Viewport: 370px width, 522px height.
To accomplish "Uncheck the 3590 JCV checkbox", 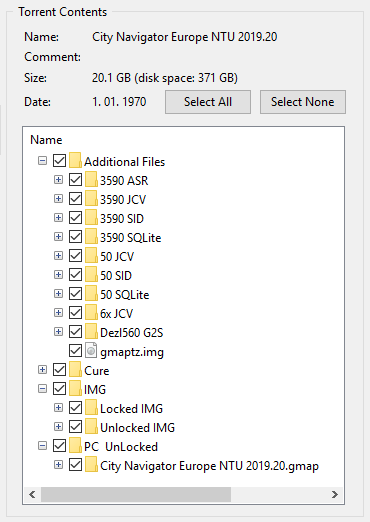I will click(x=76, y=199).
